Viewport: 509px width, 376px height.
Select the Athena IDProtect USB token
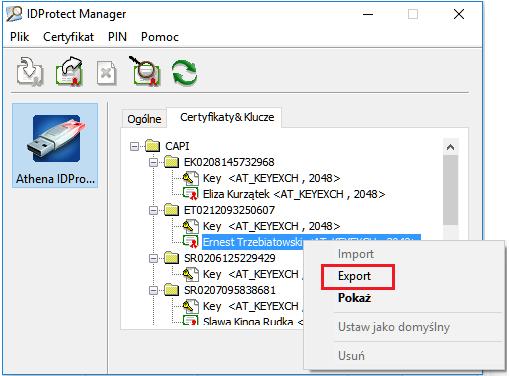55,146
